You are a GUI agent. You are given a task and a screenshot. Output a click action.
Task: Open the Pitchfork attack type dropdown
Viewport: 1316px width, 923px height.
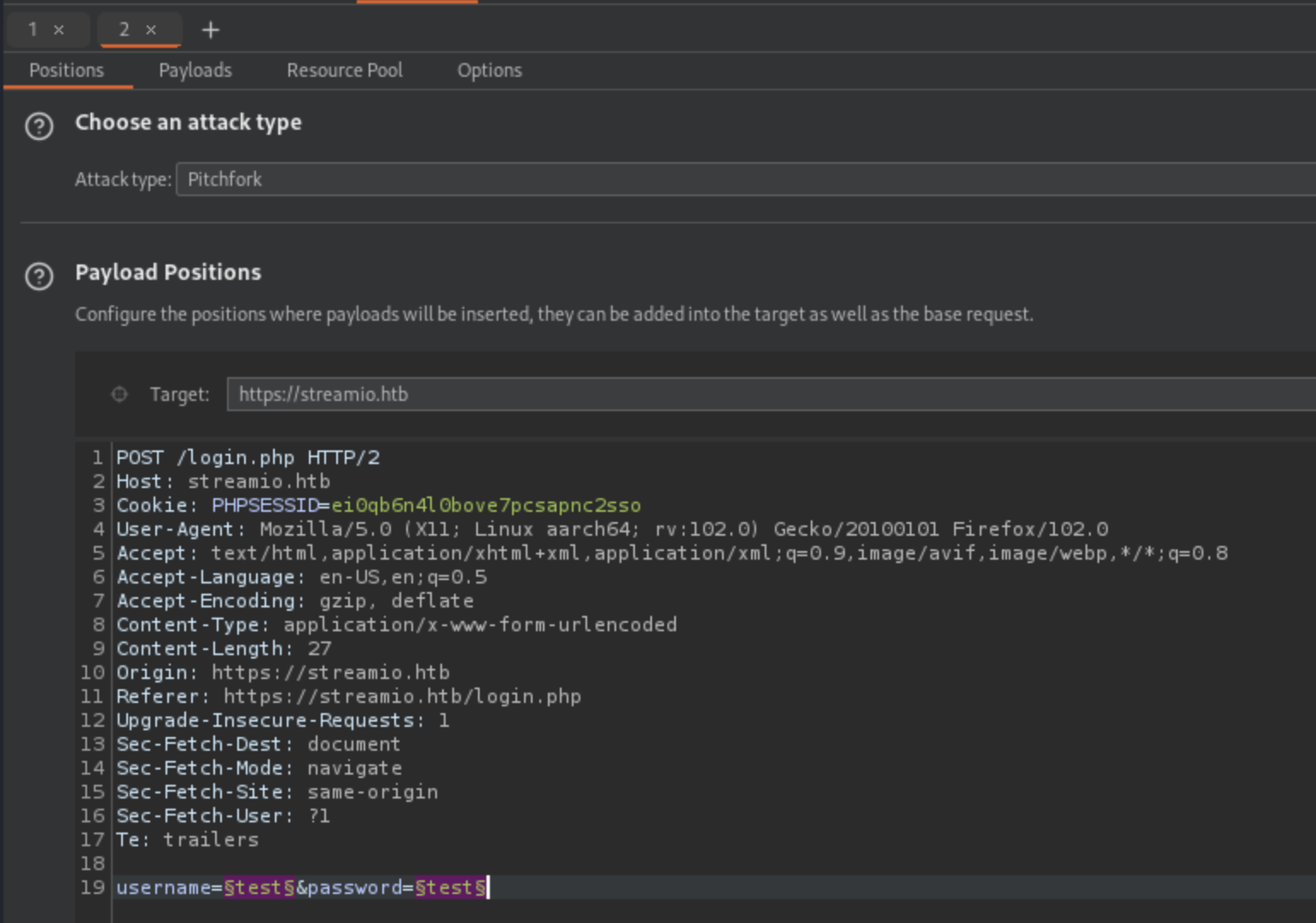coord(746,179)
